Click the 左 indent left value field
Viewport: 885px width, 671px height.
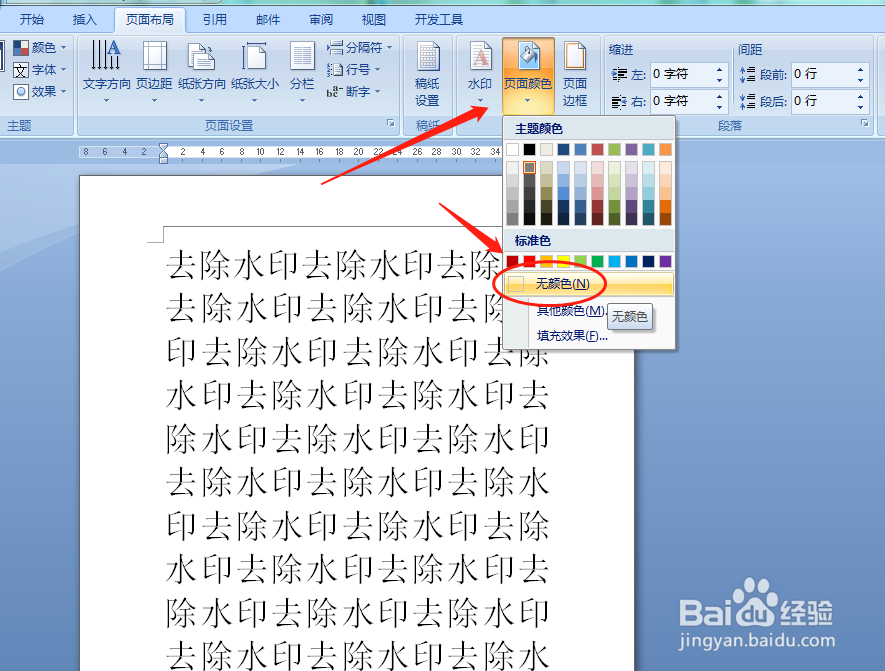[x=682, y=74]
